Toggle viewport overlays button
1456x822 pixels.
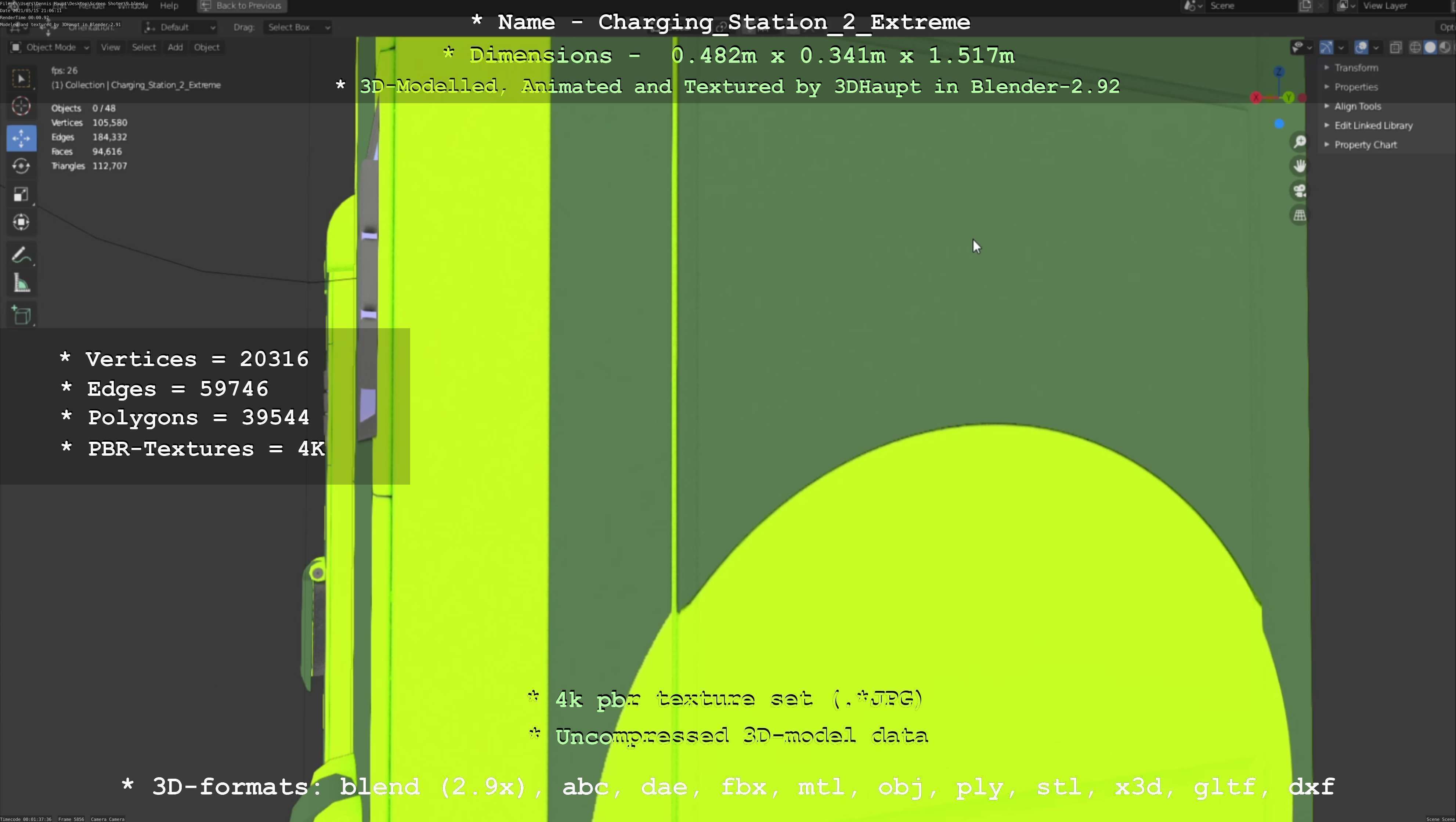click(x=1361, y=47)
